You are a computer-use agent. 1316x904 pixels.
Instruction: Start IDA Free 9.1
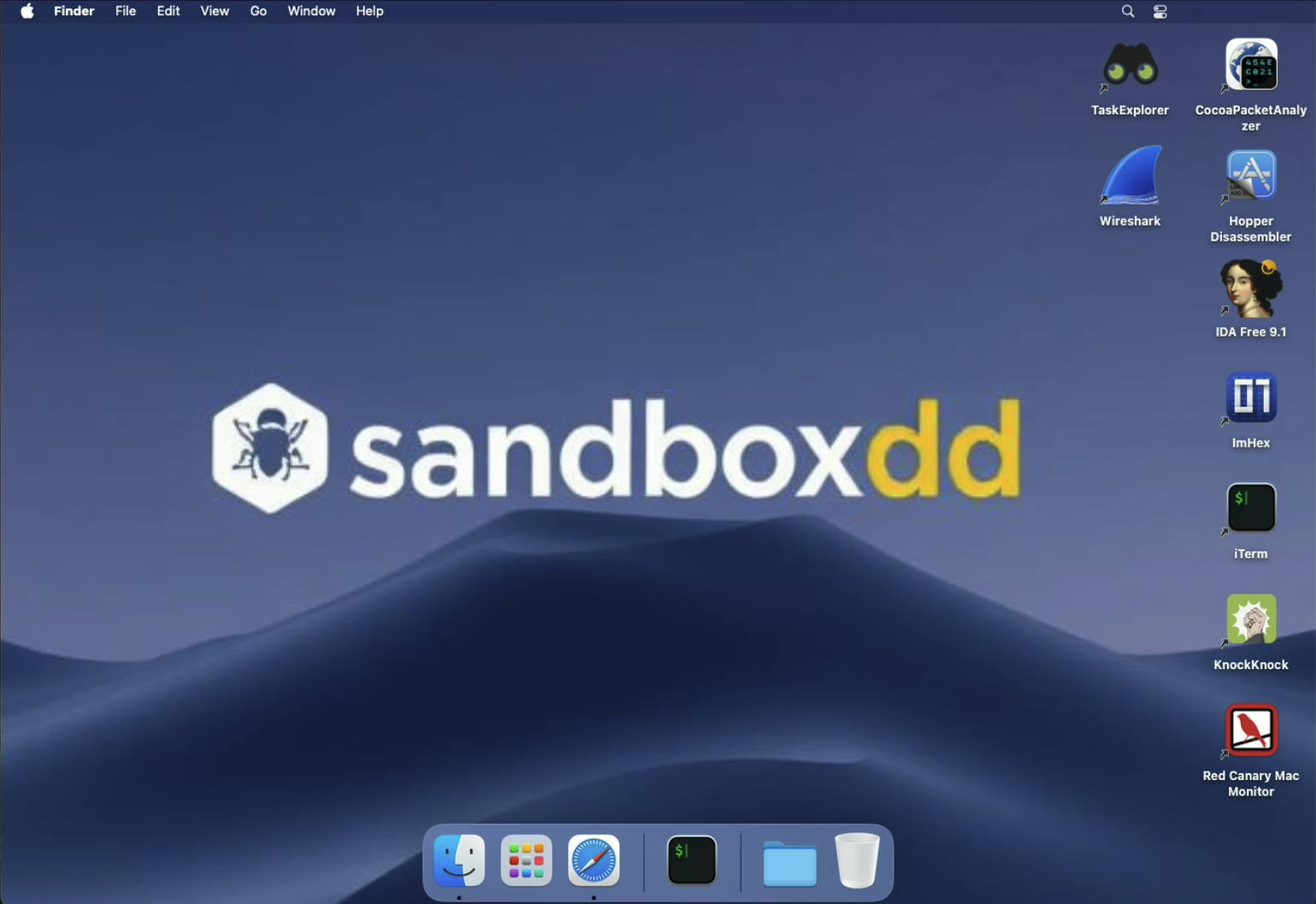pos(1250,288)
